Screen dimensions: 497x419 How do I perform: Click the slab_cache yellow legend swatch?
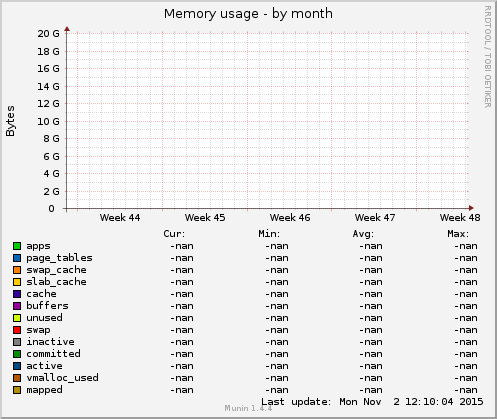click(x=17, y=282)
